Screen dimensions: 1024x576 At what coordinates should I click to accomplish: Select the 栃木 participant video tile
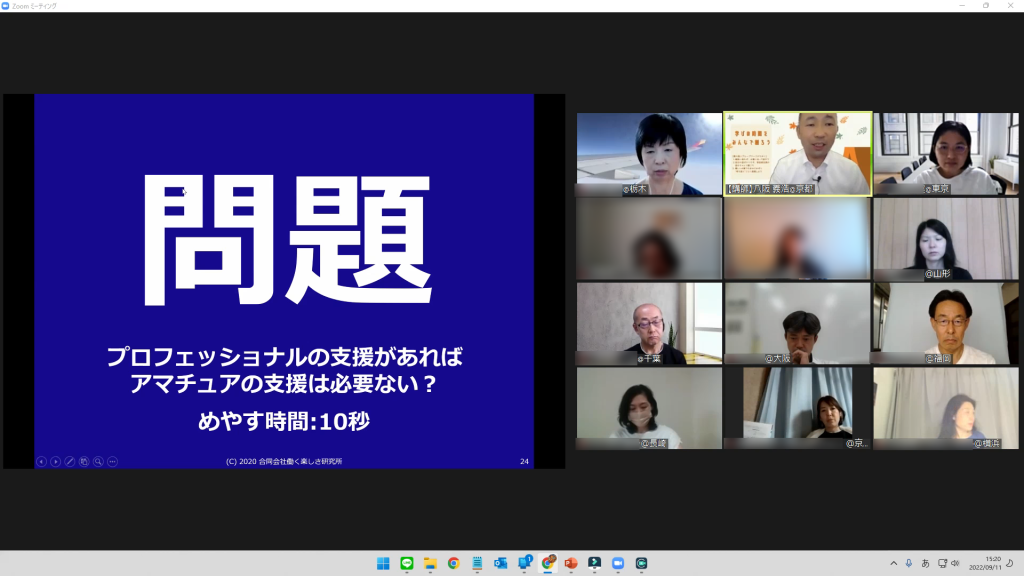[x=648, y=153]
